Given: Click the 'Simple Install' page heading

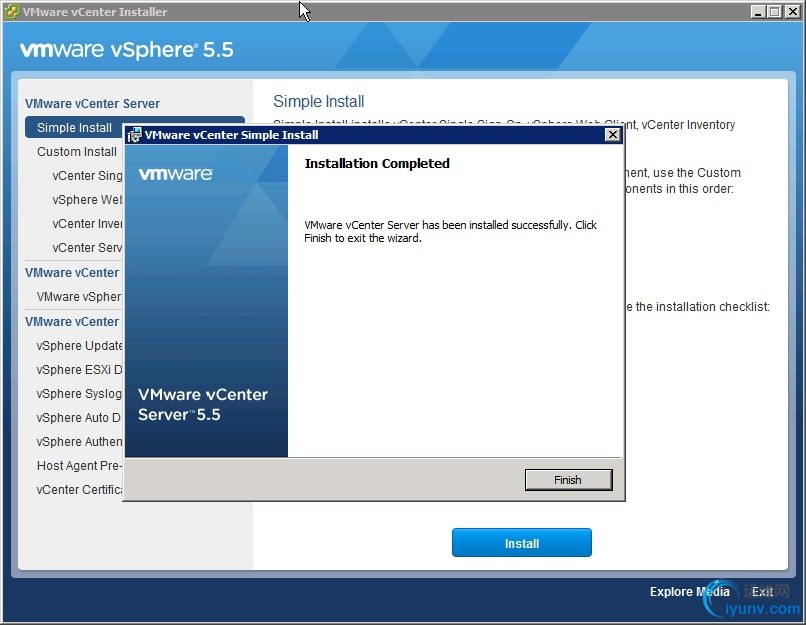Looking at the screenshot, I should pyautogui.click(x=319, y=101).
